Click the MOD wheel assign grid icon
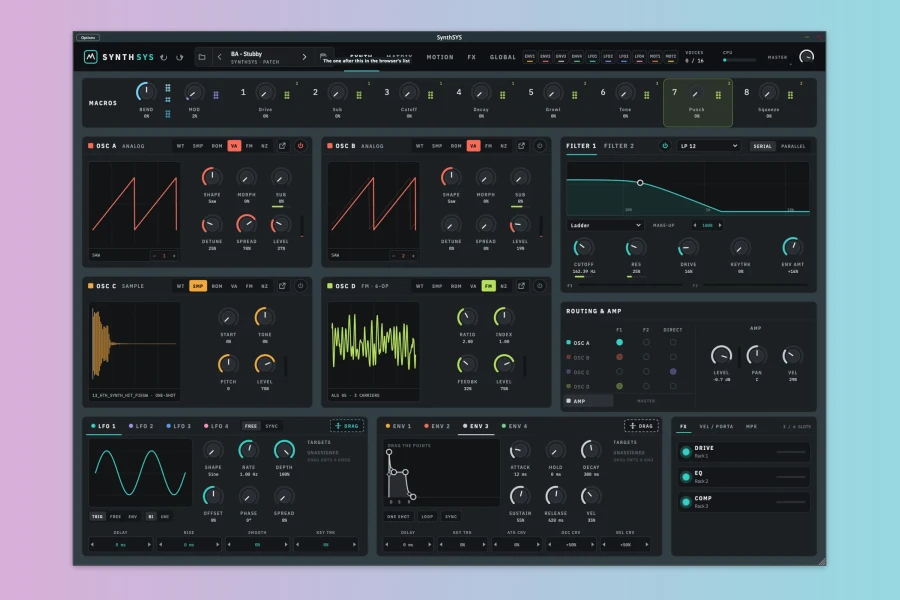The height and width of the screenshot is (600, 900). (216, 95)
